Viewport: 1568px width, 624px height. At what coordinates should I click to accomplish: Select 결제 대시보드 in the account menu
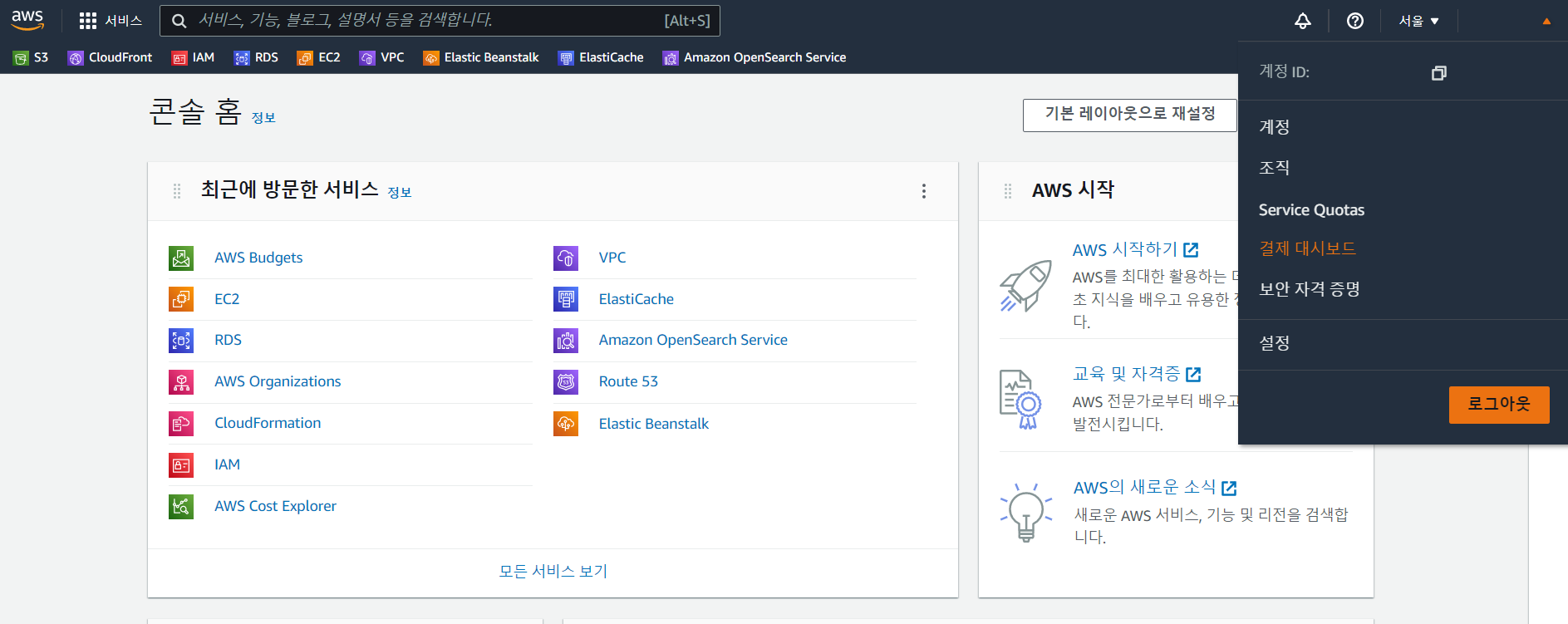point(1307,248)
